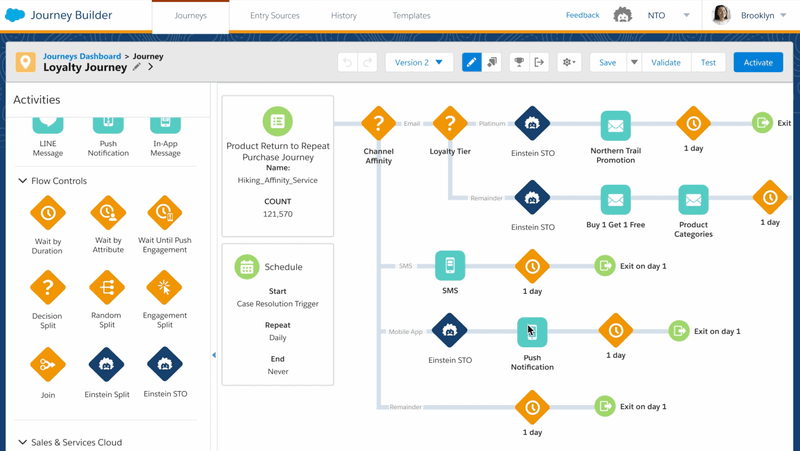The image size is (800, 451).
Task: Click the redo arrow in toolbar
Action: (367, 62)
